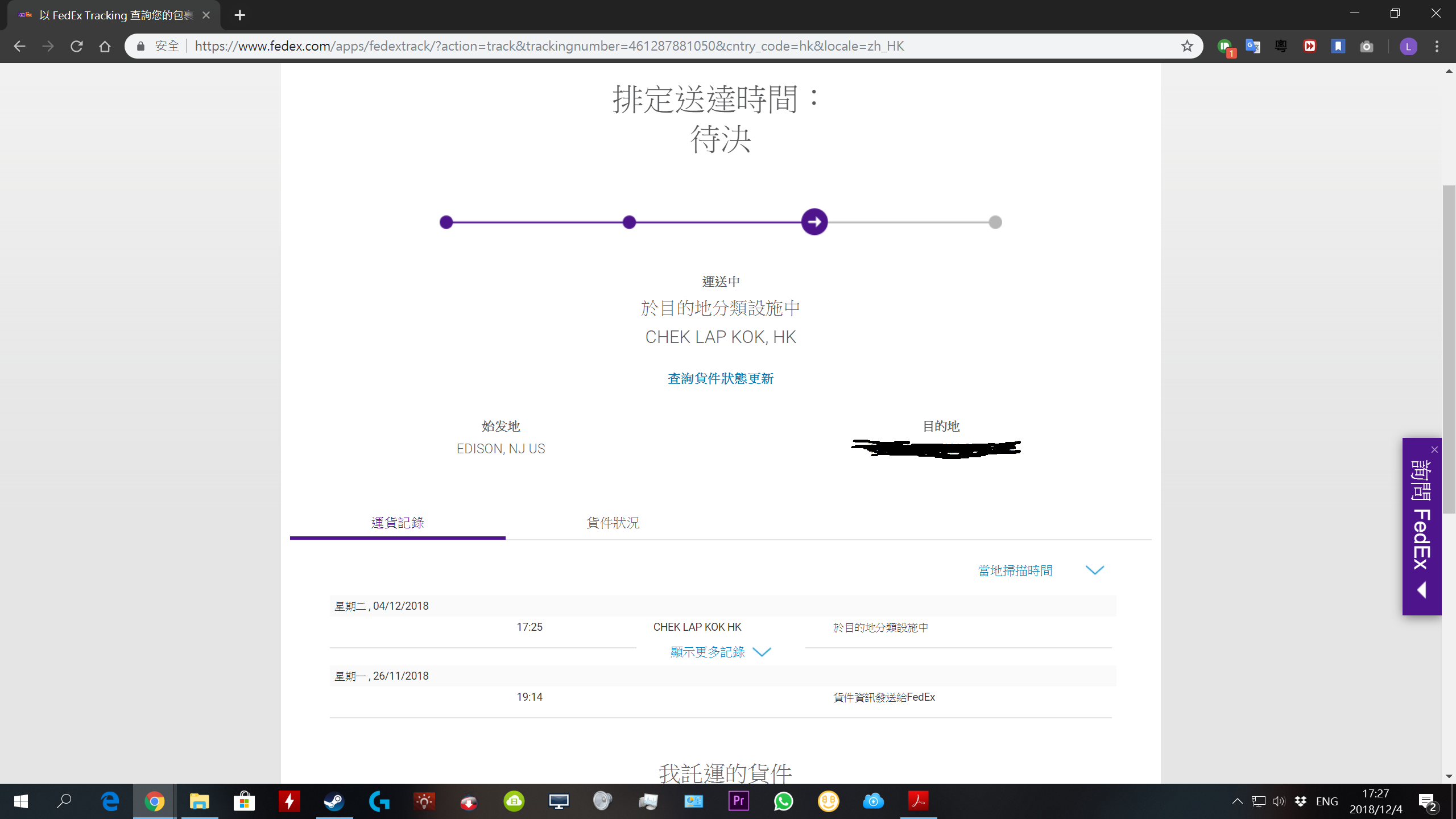Click the 查詢貨件狀態更新 link
Screen dimensions: 1456x819
tap(721, 378)
